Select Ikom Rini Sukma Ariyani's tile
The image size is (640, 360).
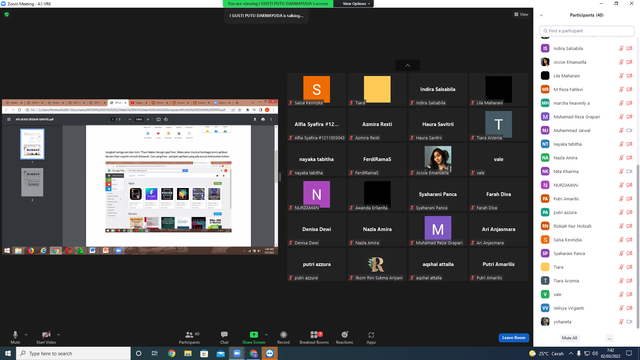pyautogui.click(x=377, y=264)
